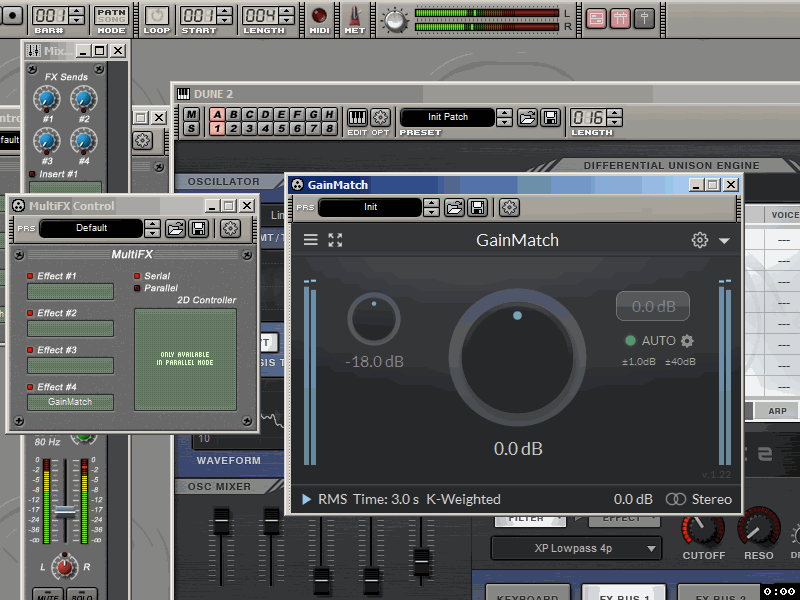This screenshot has height=600, width=800.
Task: Toggle the Effect #4 LED in MultiFX
Action: (30, 387)
